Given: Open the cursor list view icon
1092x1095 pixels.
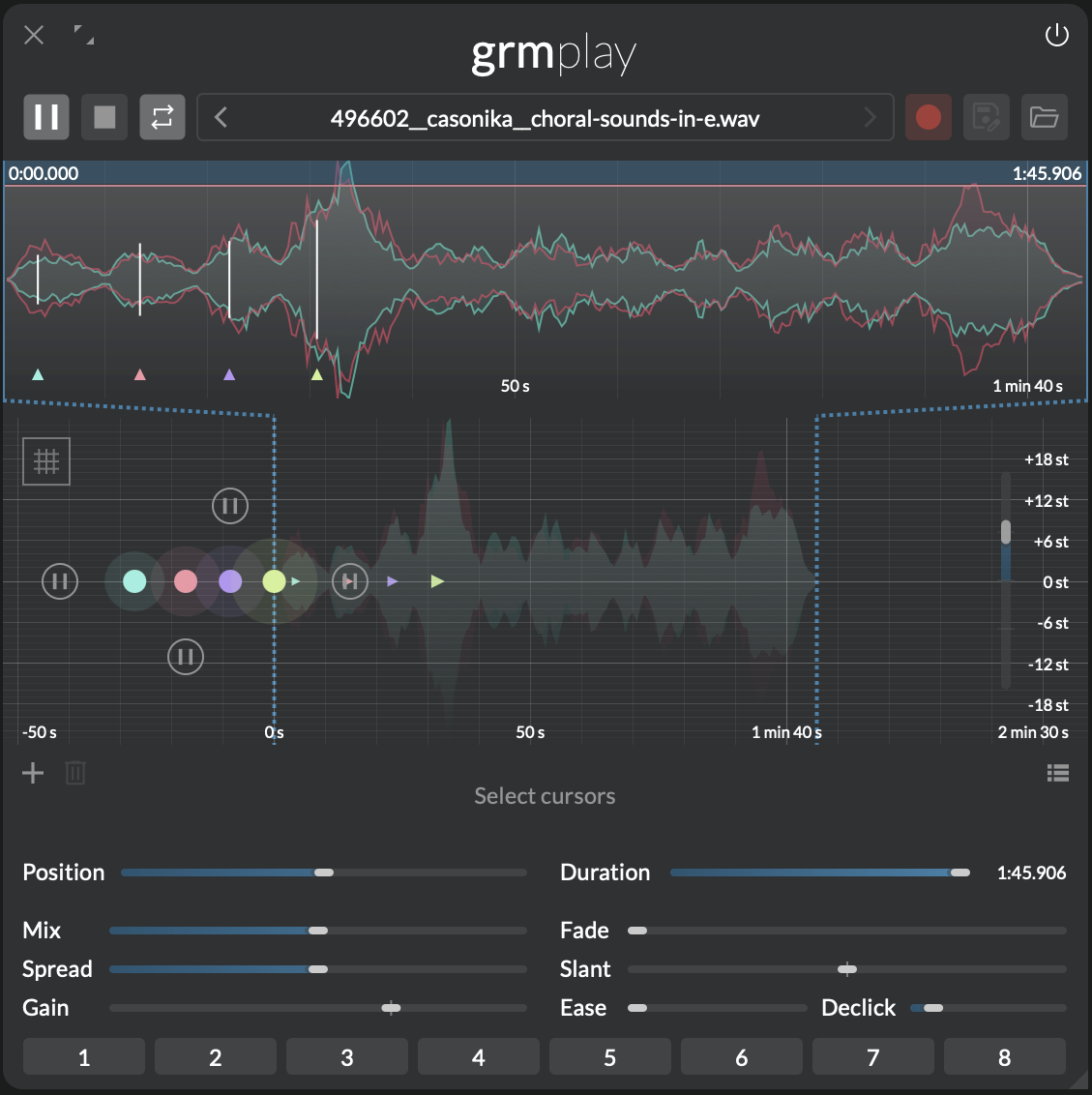Looking at the screenshot, I should pos(1058,773).
